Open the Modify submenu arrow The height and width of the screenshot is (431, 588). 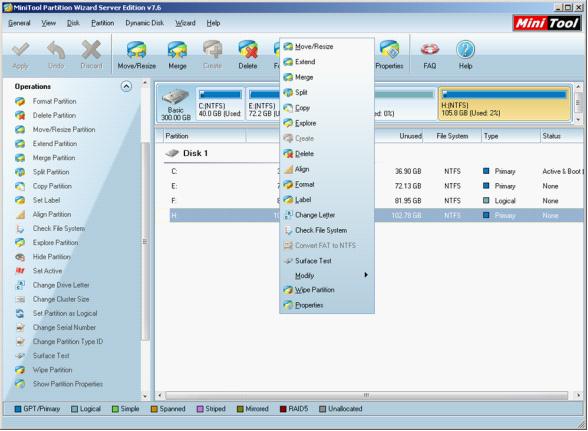click(366, 275)
